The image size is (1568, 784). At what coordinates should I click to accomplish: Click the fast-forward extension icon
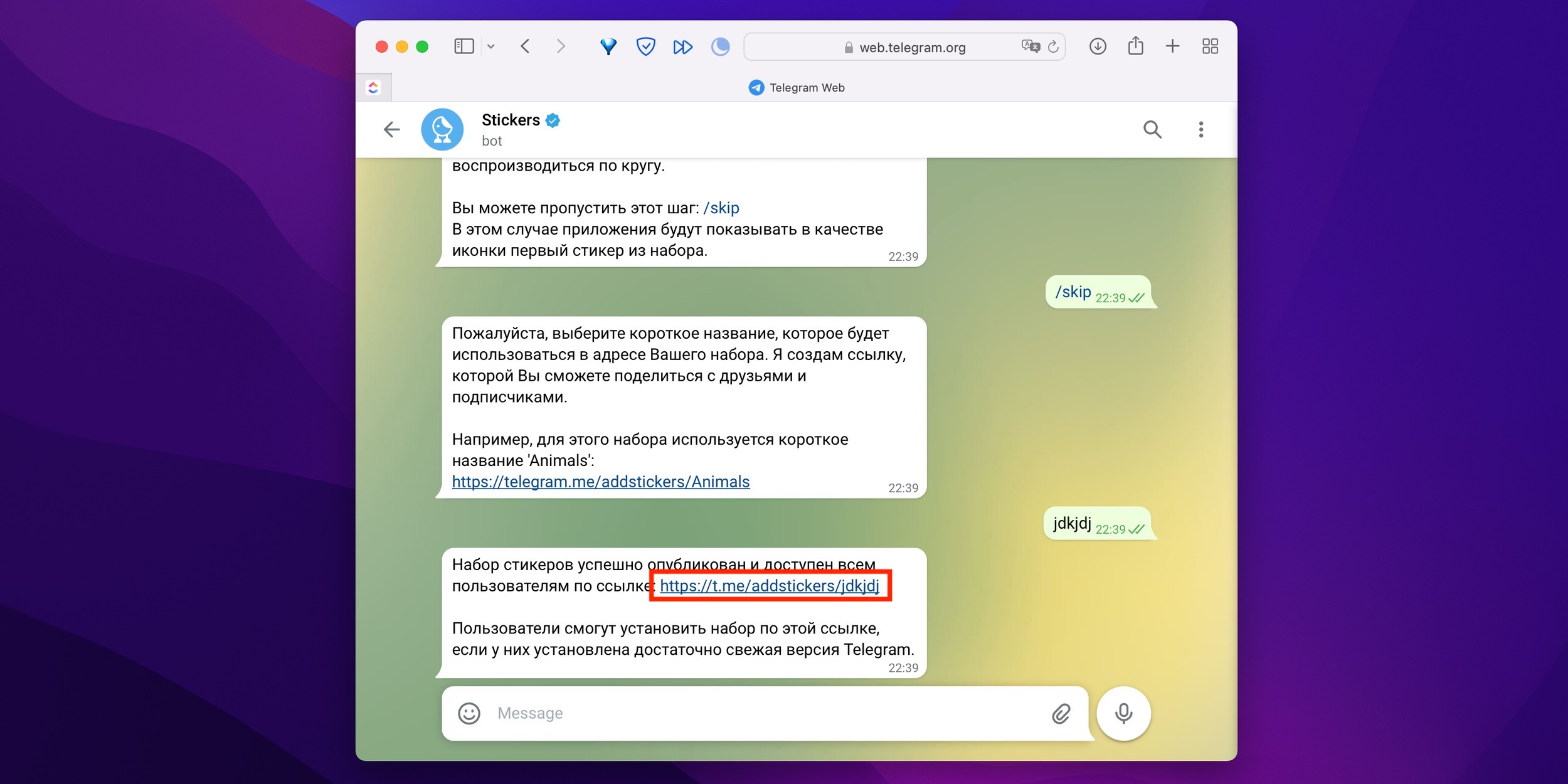pyautogui.click(x=683, y=47)
